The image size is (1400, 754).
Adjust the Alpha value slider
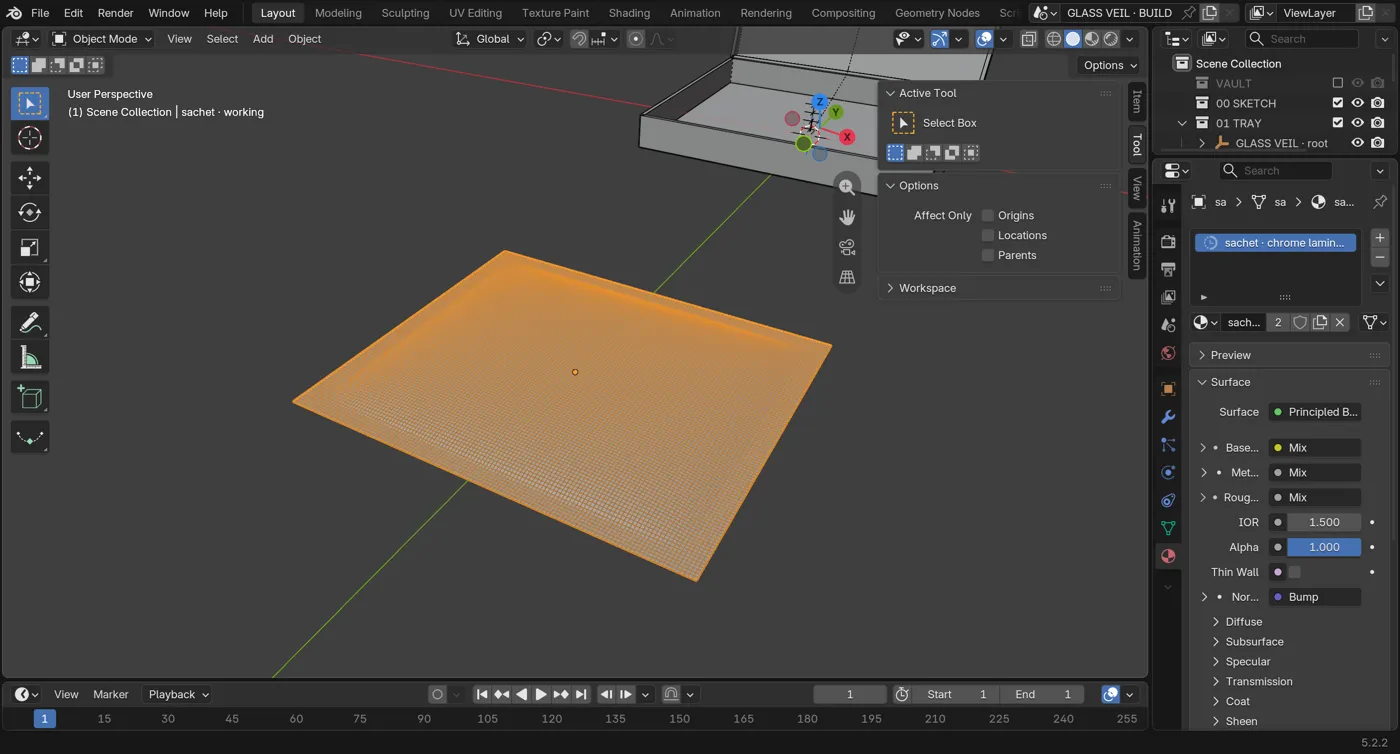pyautogui.click(x=1324, y=547)
